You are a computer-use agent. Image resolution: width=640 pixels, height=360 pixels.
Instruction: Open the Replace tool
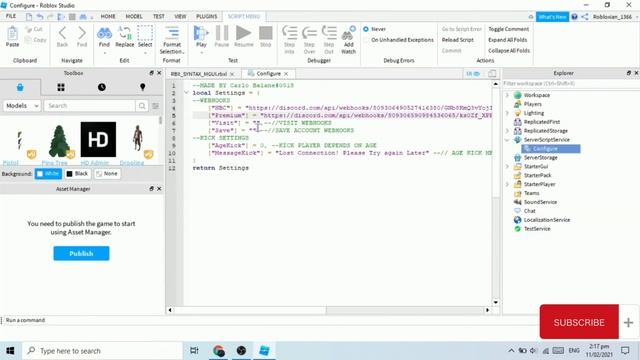tap(124, 36)
